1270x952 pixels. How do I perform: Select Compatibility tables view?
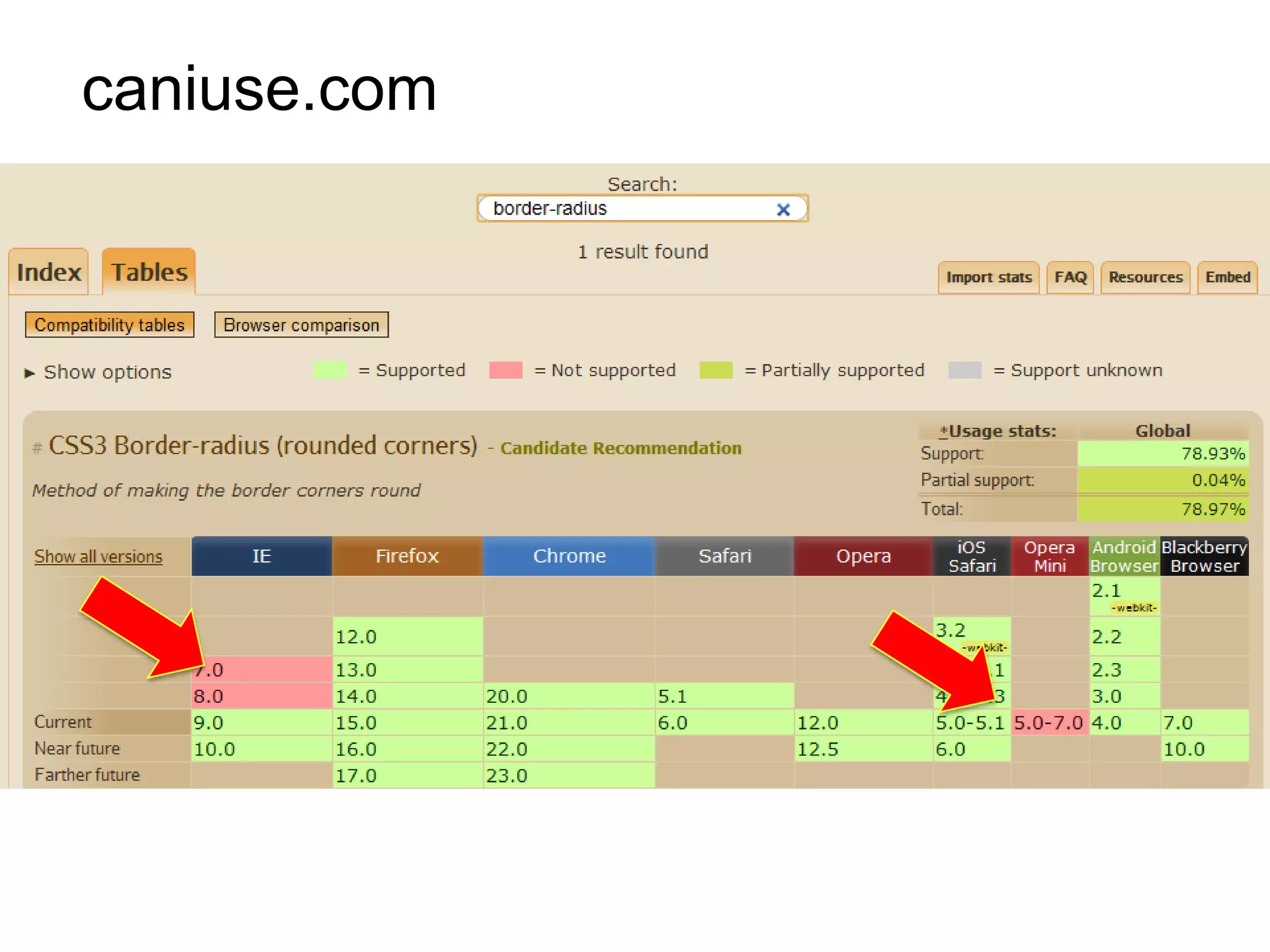click(x=110, y=325)
